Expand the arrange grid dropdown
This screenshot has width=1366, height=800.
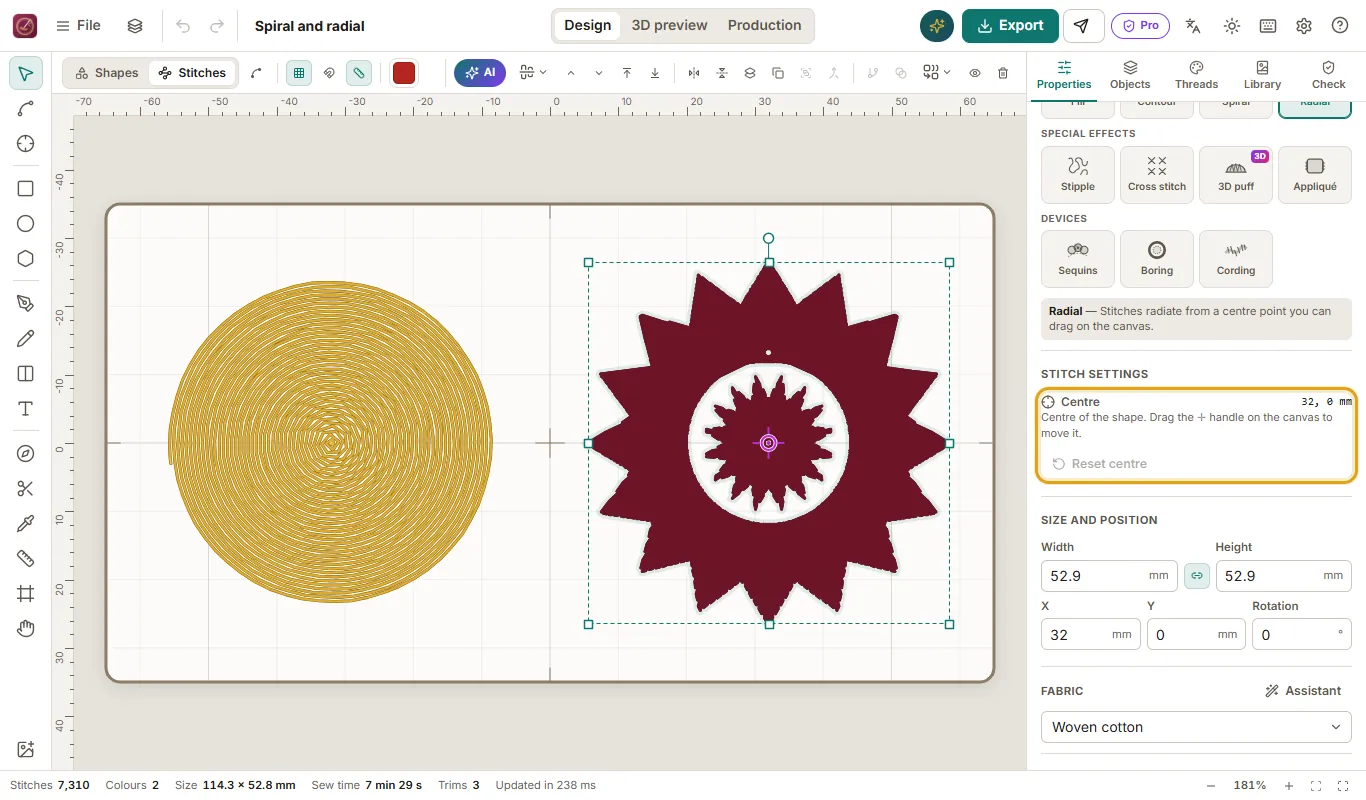(937, 73)
